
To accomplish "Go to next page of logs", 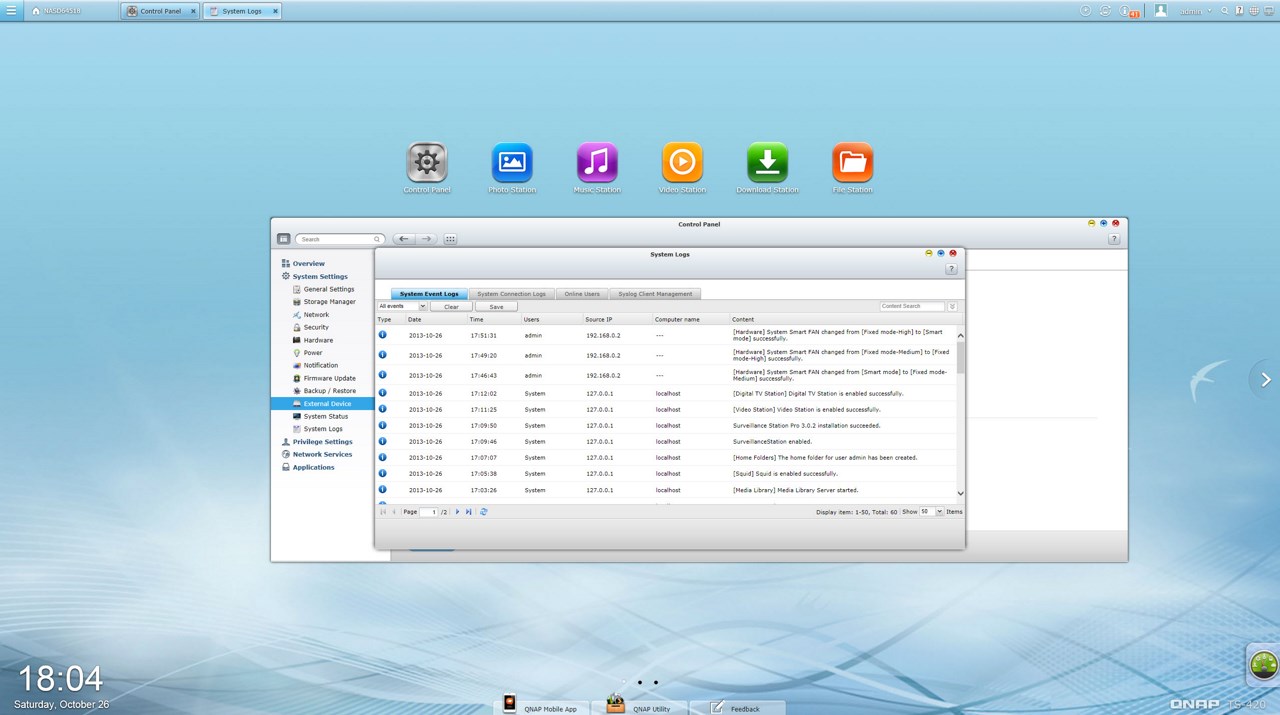I will [x=458, y=512].
